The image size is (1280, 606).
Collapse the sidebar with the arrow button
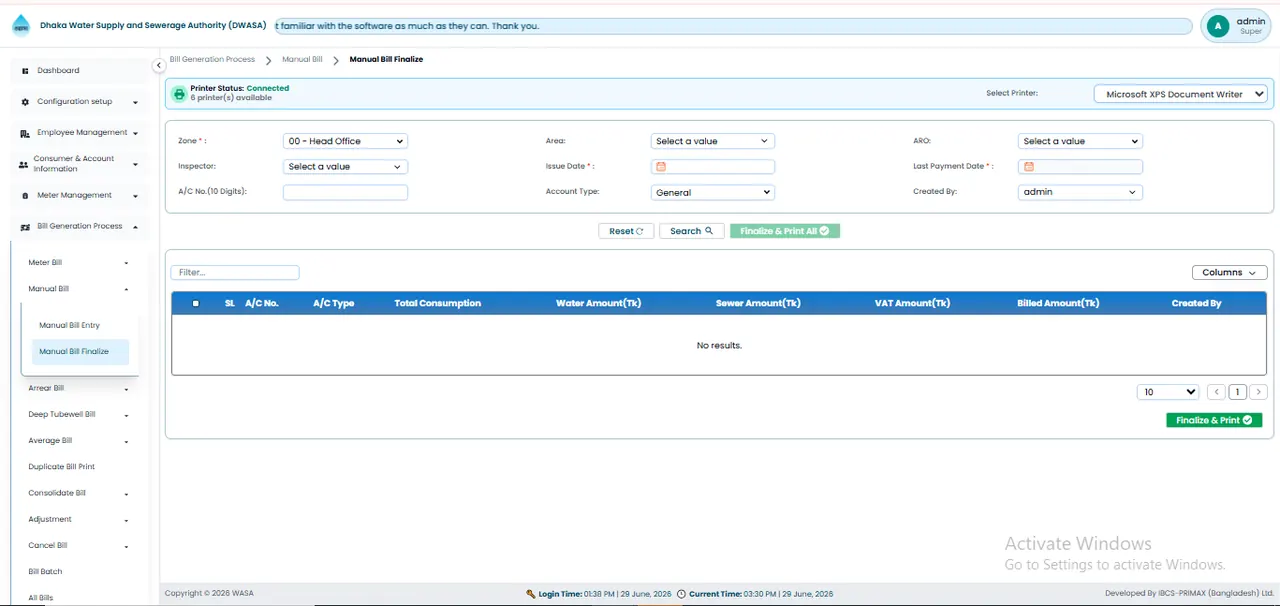tap(158, 66)
